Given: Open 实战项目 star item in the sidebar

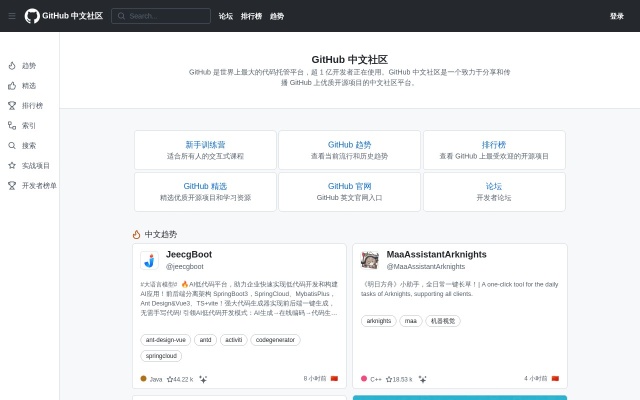Looking at the screenshot, I should [36, 166].
